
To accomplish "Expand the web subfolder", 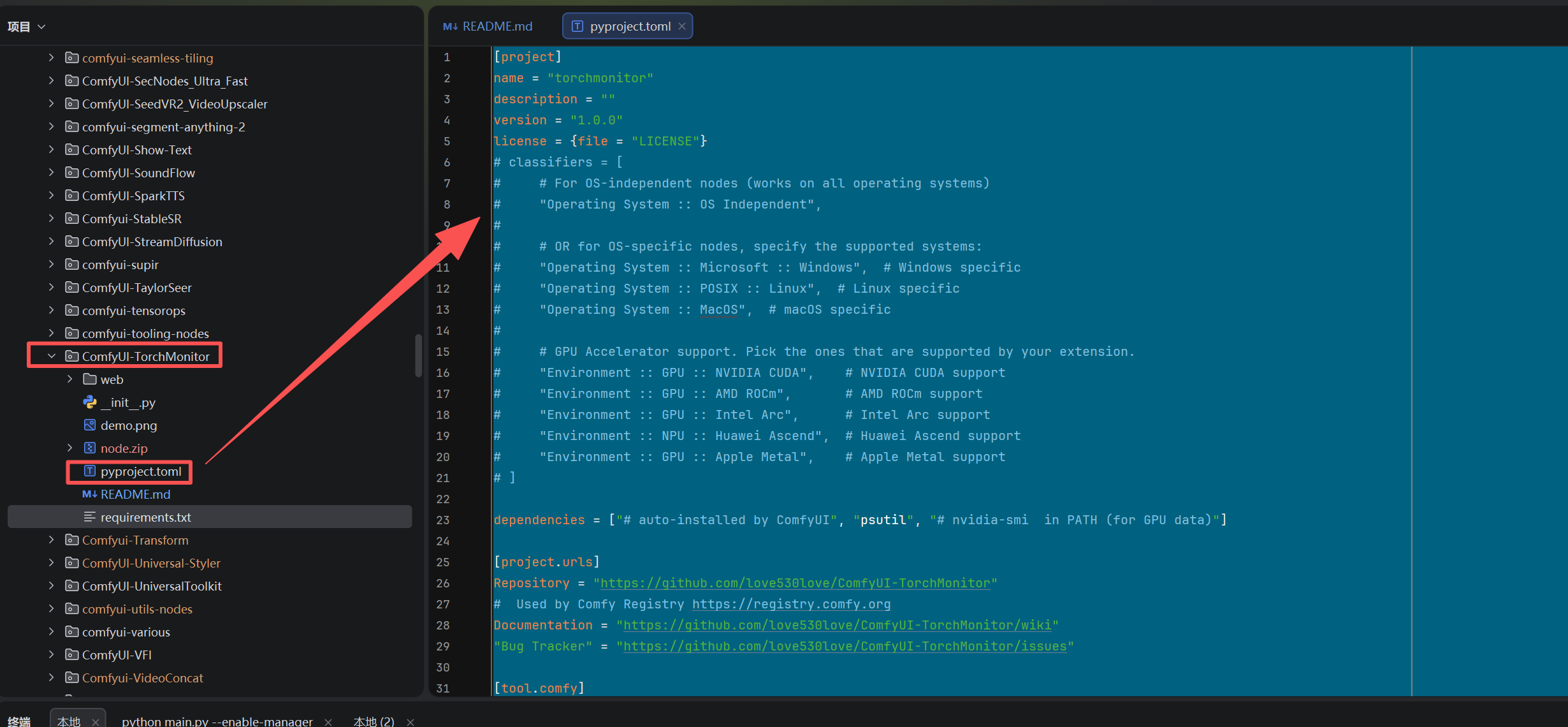I will point(69,379).
